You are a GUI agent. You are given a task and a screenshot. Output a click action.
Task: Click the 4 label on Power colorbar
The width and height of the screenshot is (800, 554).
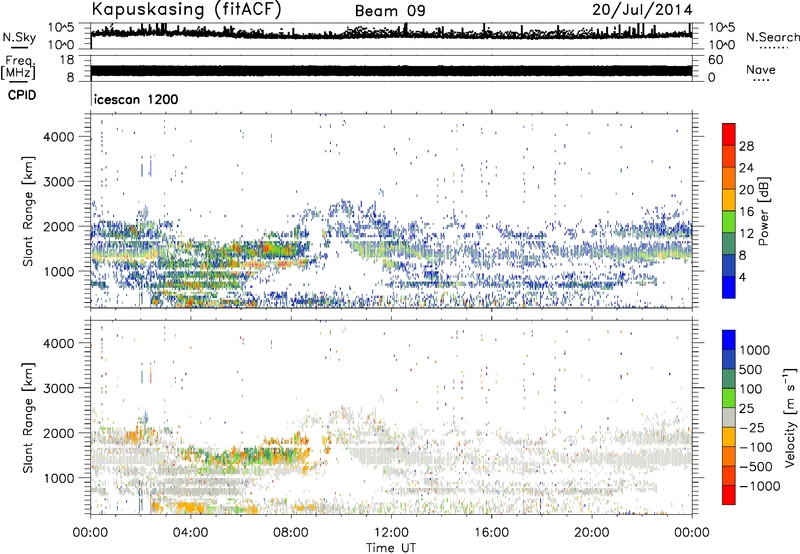743,277
